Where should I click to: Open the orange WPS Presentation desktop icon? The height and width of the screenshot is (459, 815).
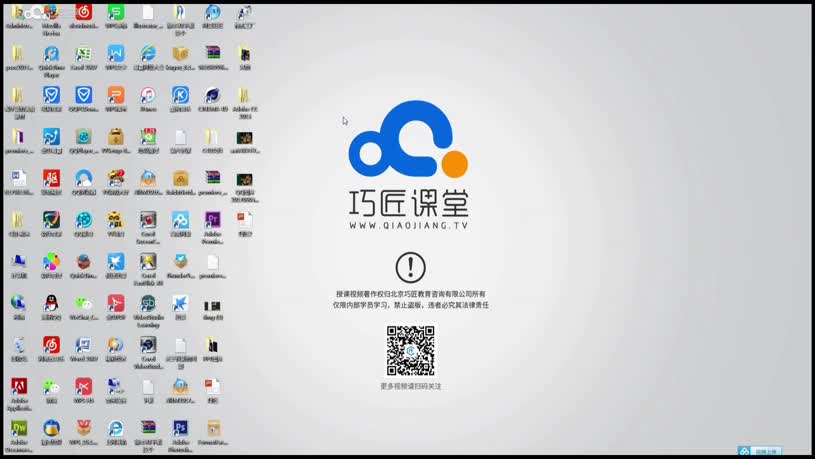(116, 95)
